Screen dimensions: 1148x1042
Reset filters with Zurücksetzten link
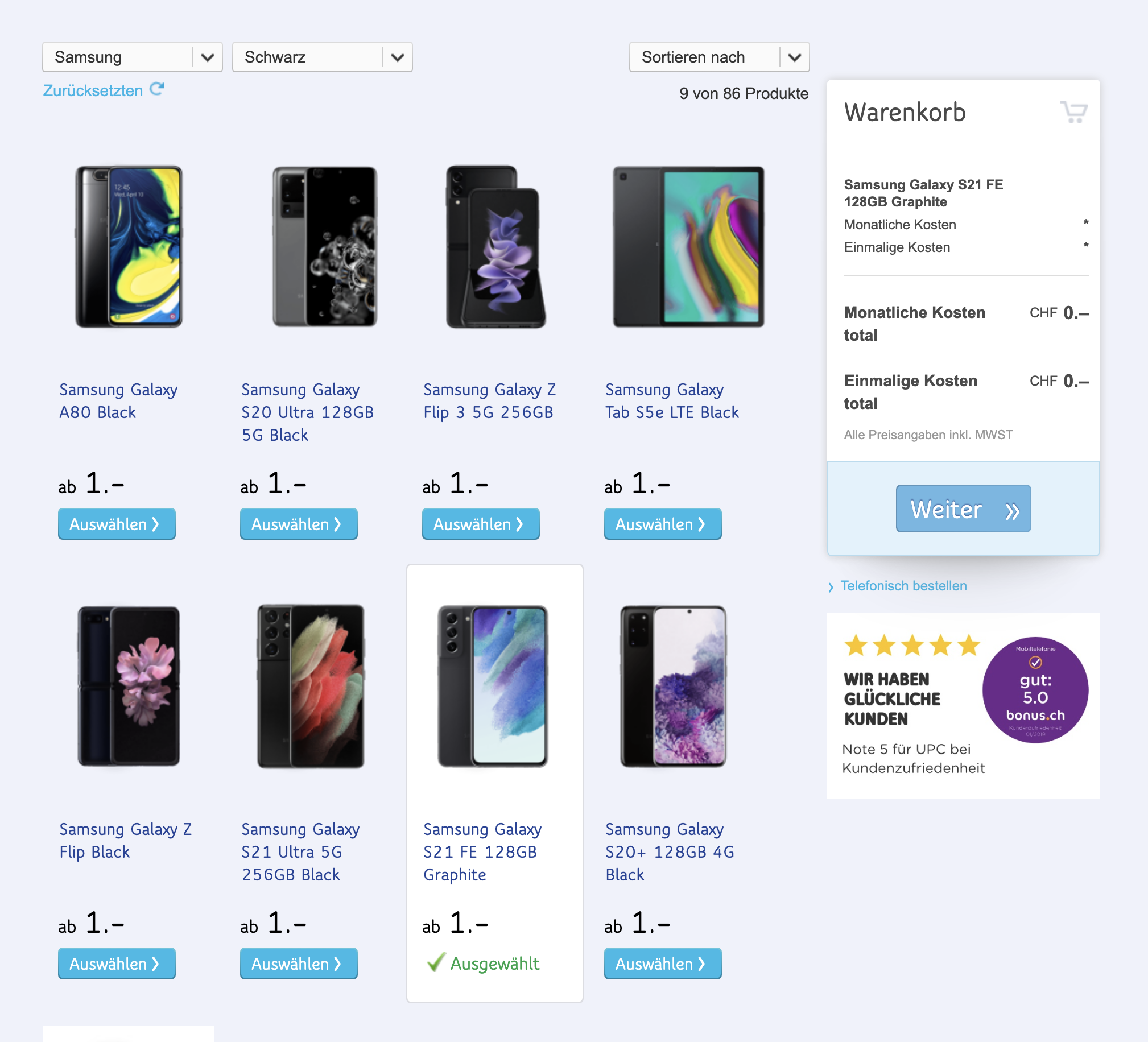click(93, 90)
